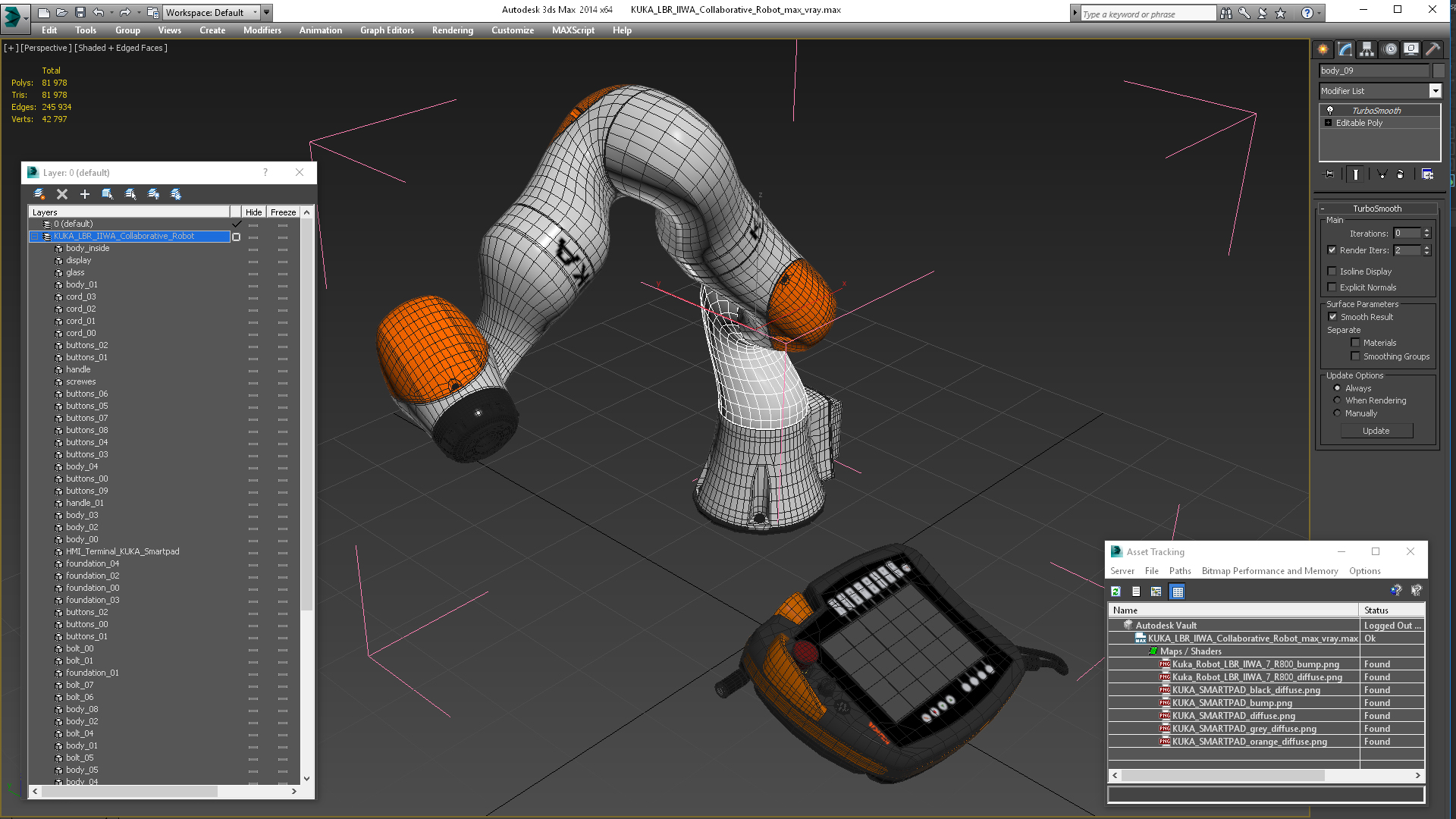Viewport: 1456px width, 819px height.
Task: Open Bitmap Performance and Memory menu
Action: point(1269,571)
